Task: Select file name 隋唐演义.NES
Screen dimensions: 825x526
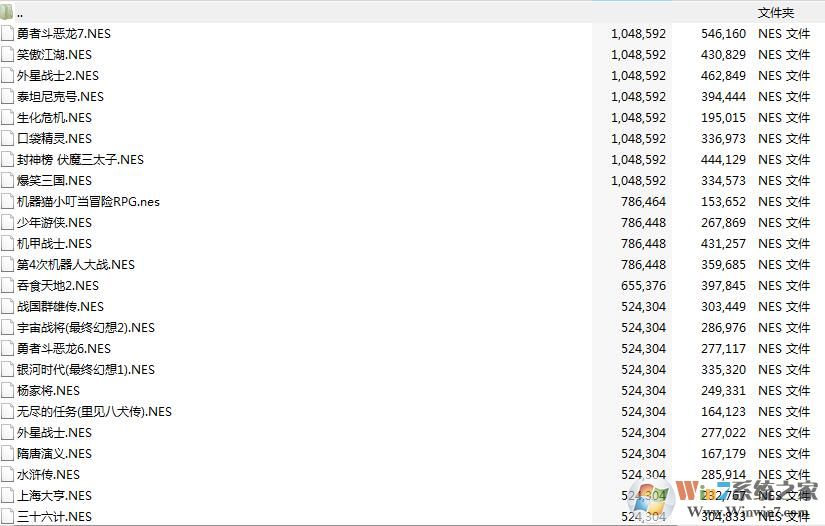Action: 54,454
